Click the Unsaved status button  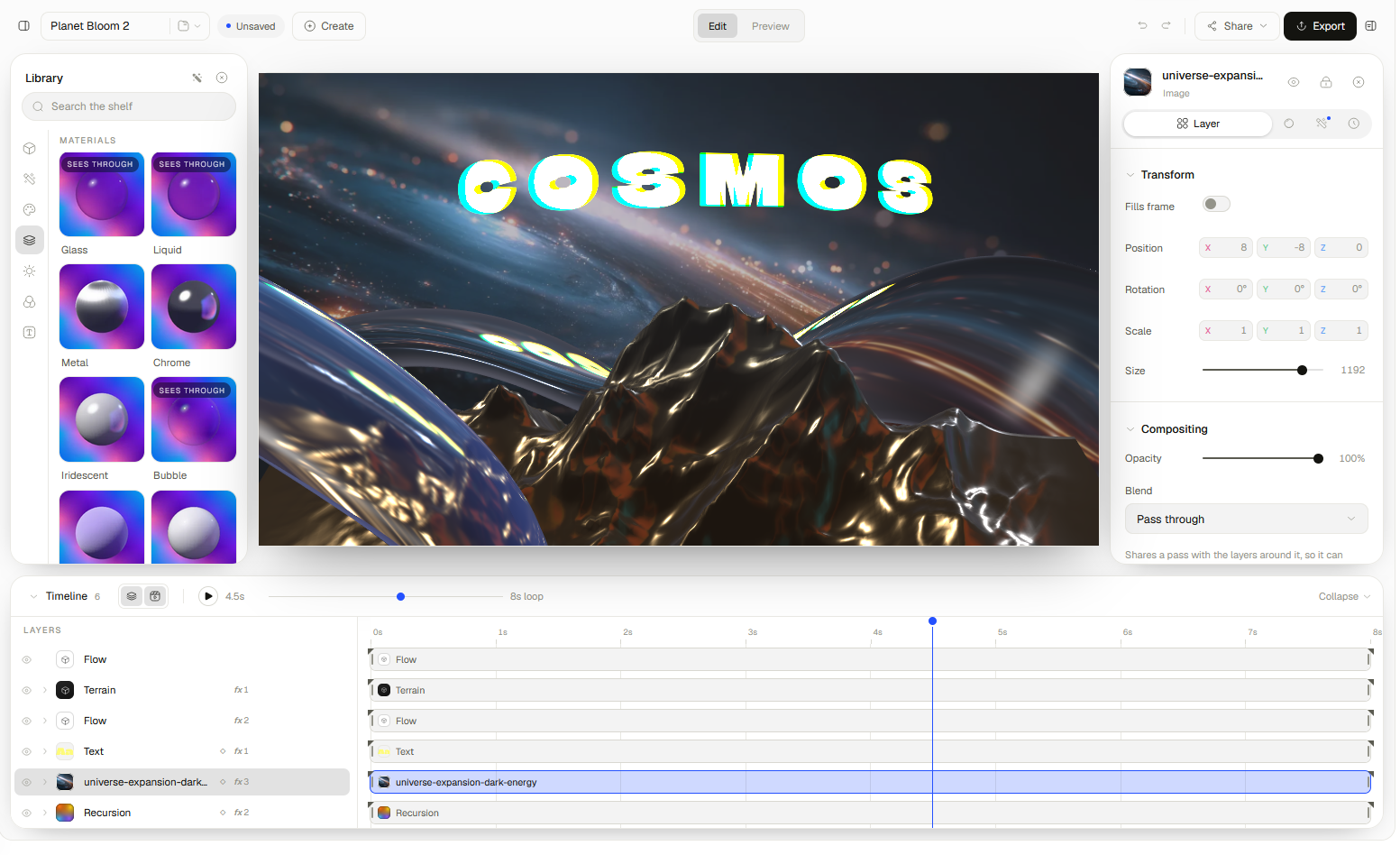(x=250, y=26)
